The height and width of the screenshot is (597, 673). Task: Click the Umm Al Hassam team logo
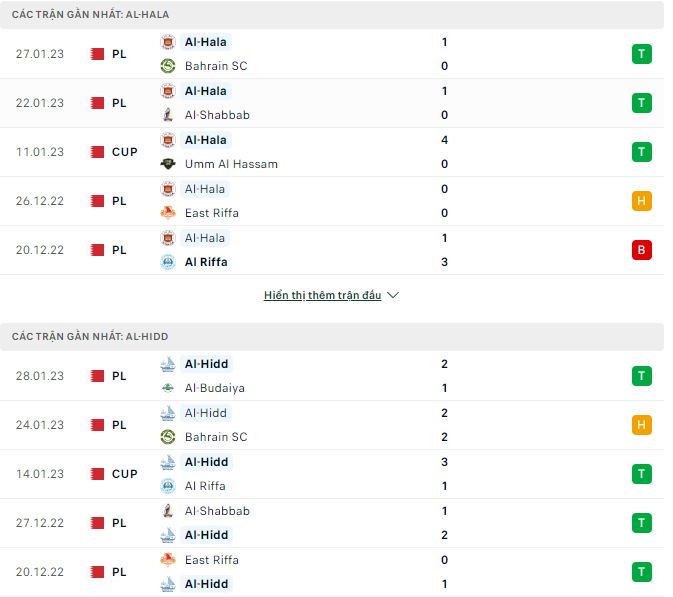tap(168, 164)
